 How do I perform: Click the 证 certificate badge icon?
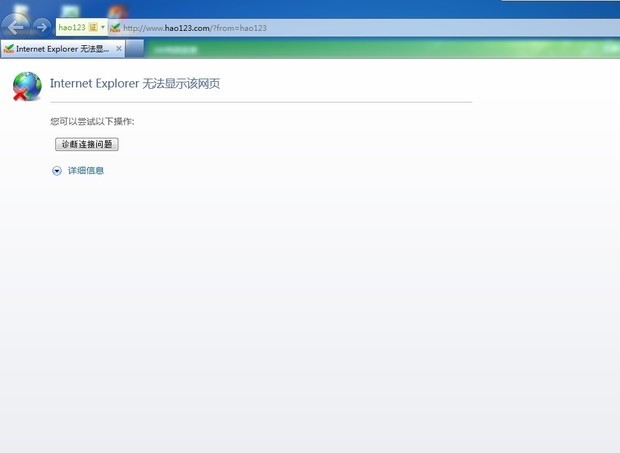[93, 27]
